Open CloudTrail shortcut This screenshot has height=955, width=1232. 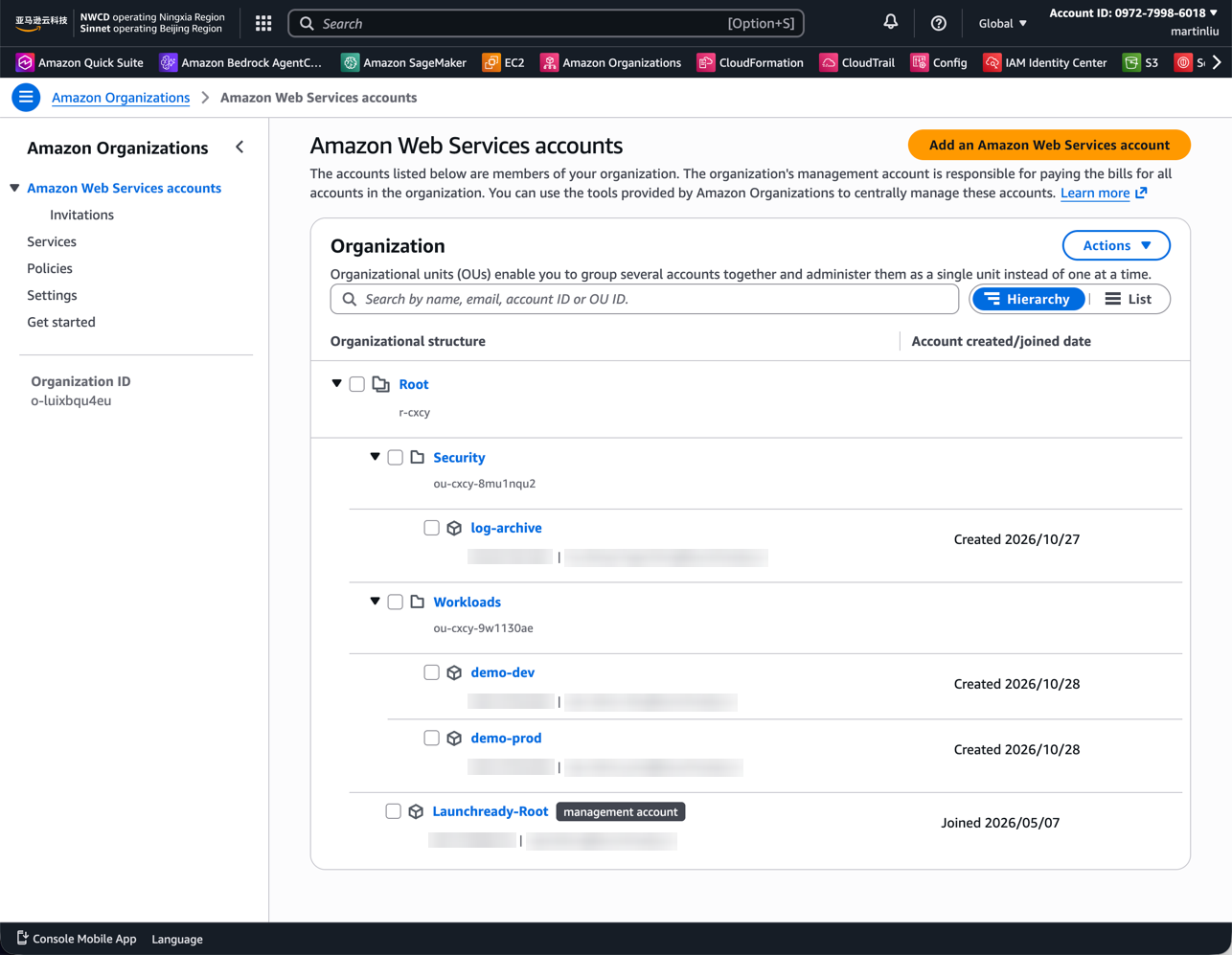coord(856,62)
